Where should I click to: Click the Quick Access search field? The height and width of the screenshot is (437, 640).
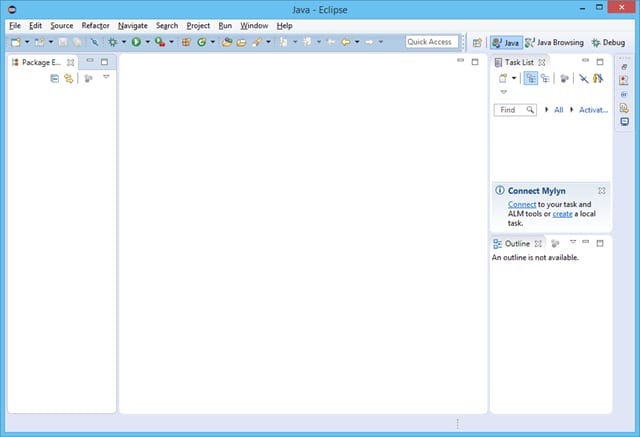[x=432, y=42]
